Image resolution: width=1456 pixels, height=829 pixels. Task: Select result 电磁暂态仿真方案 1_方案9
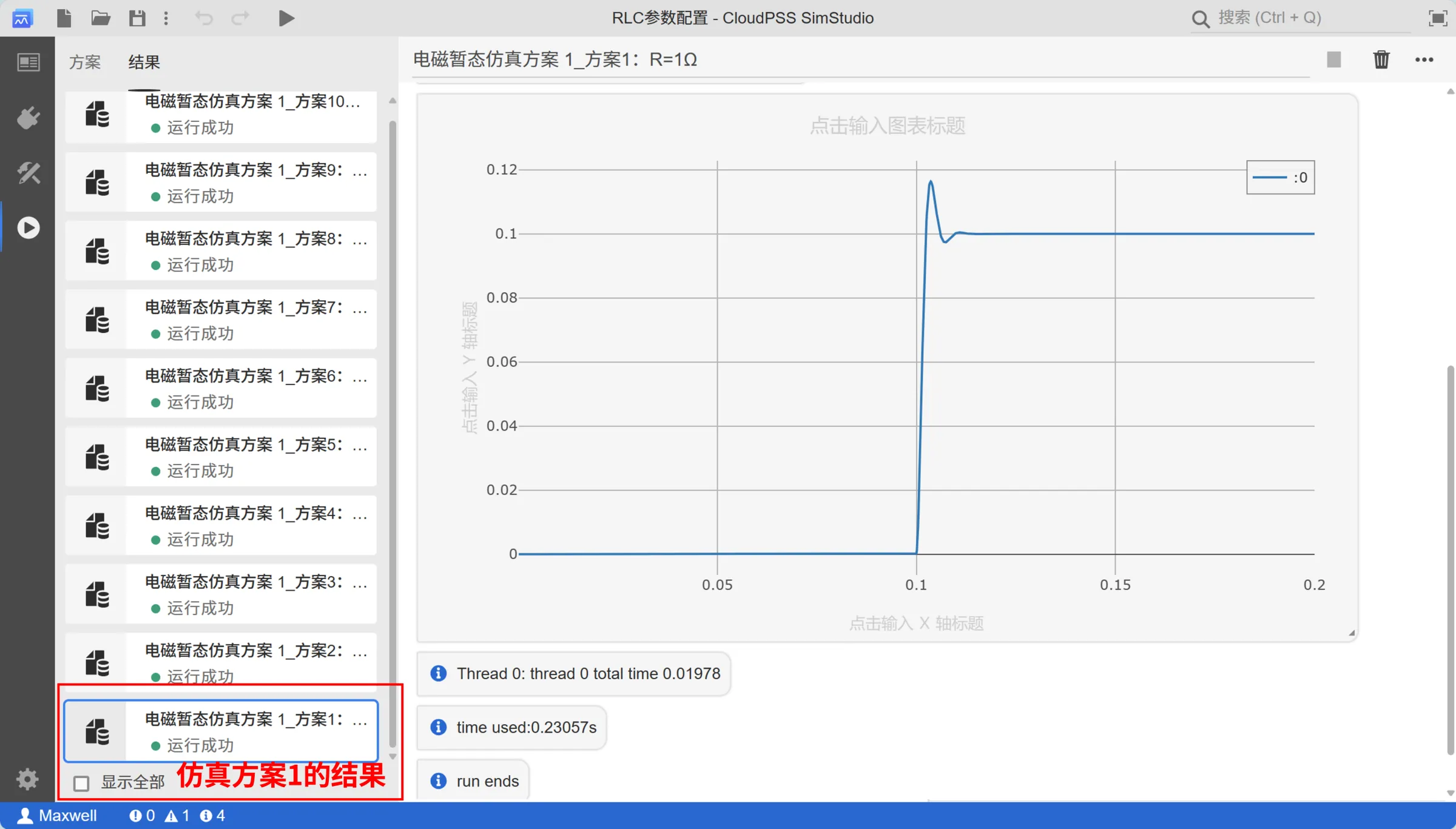[221, 183]
